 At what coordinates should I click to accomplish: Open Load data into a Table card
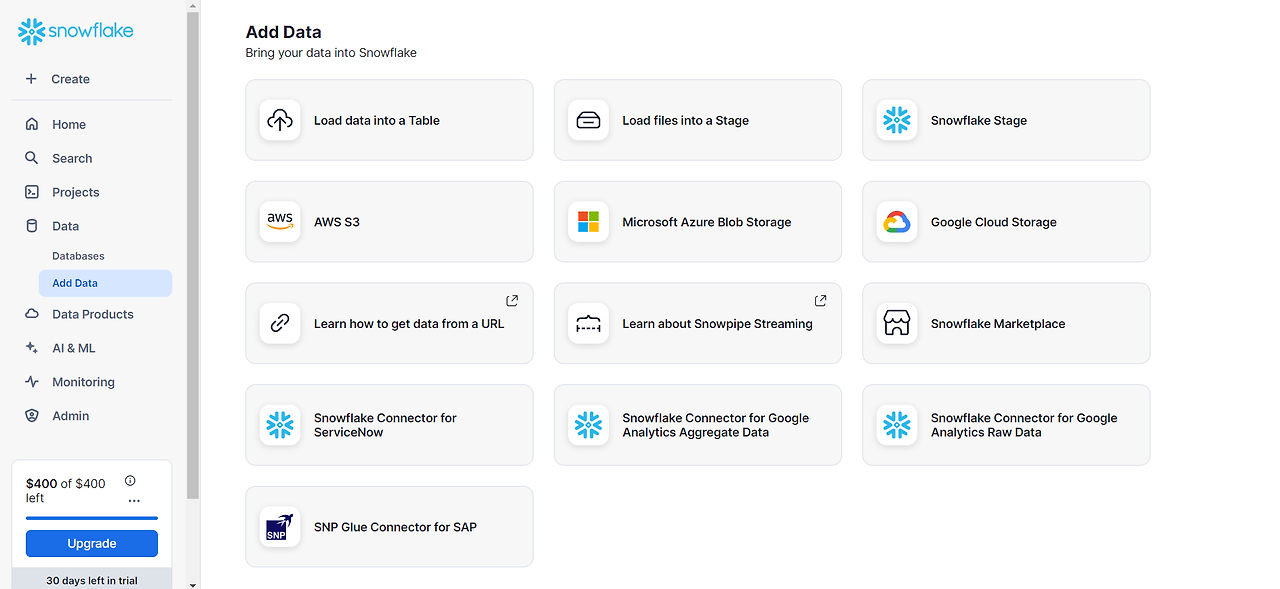pyautogui.click(x=389, y=120)
